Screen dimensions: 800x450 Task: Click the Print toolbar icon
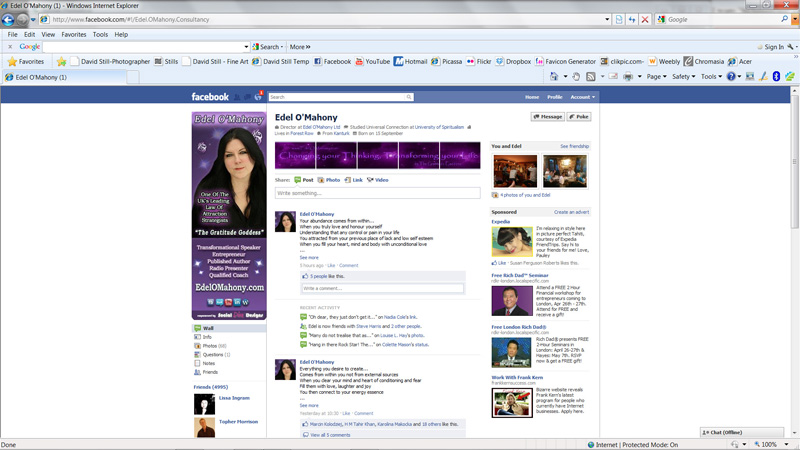point(628,77)
